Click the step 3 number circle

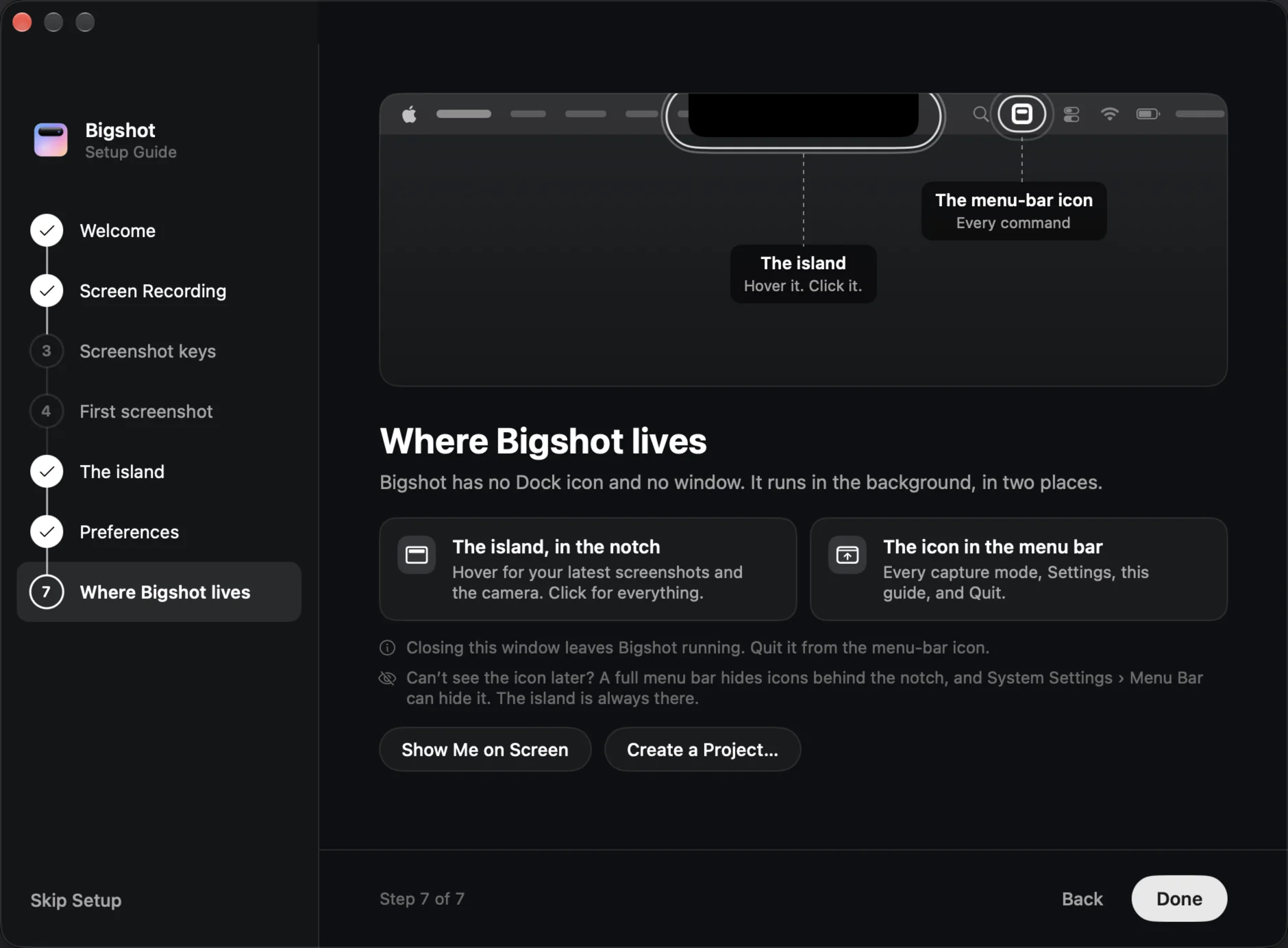[47, 351]
